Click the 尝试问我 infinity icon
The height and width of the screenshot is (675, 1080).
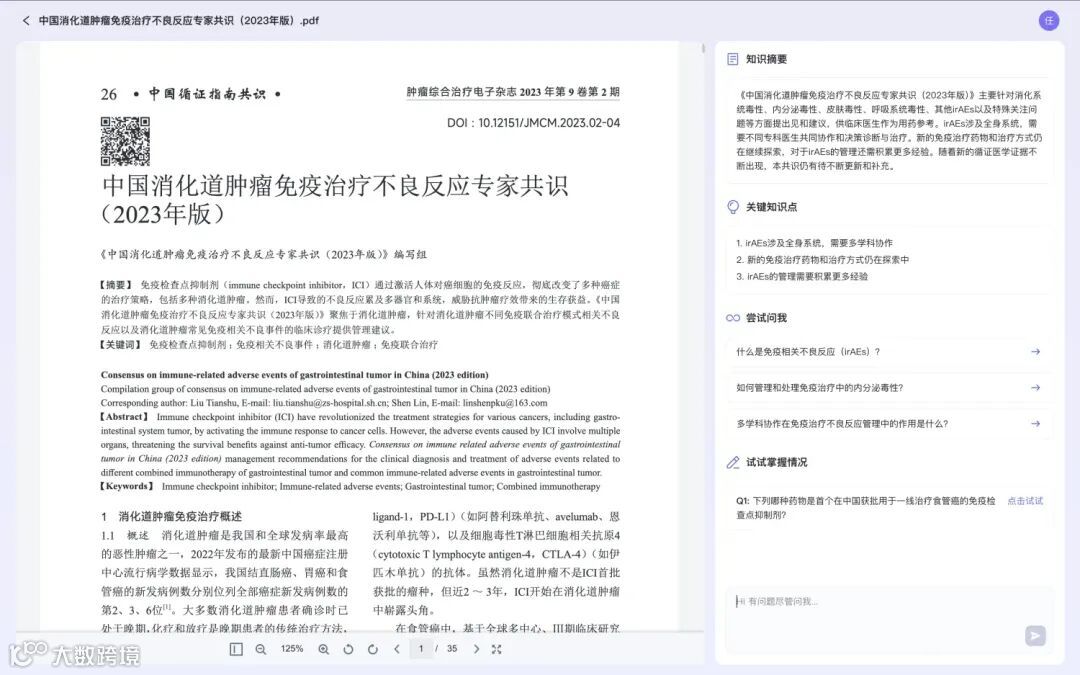733,318
